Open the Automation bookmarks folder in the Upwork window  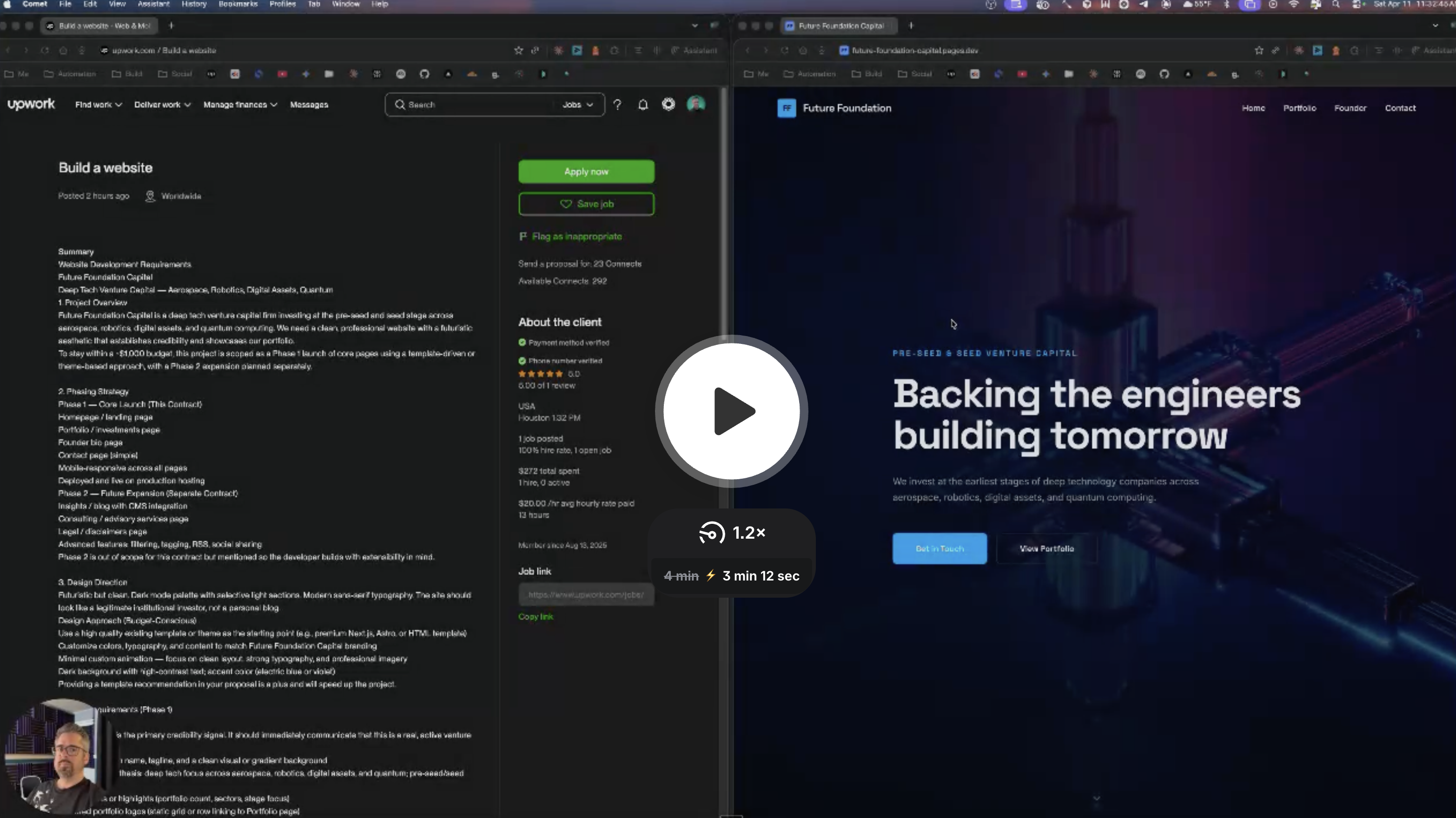point(70,74)
